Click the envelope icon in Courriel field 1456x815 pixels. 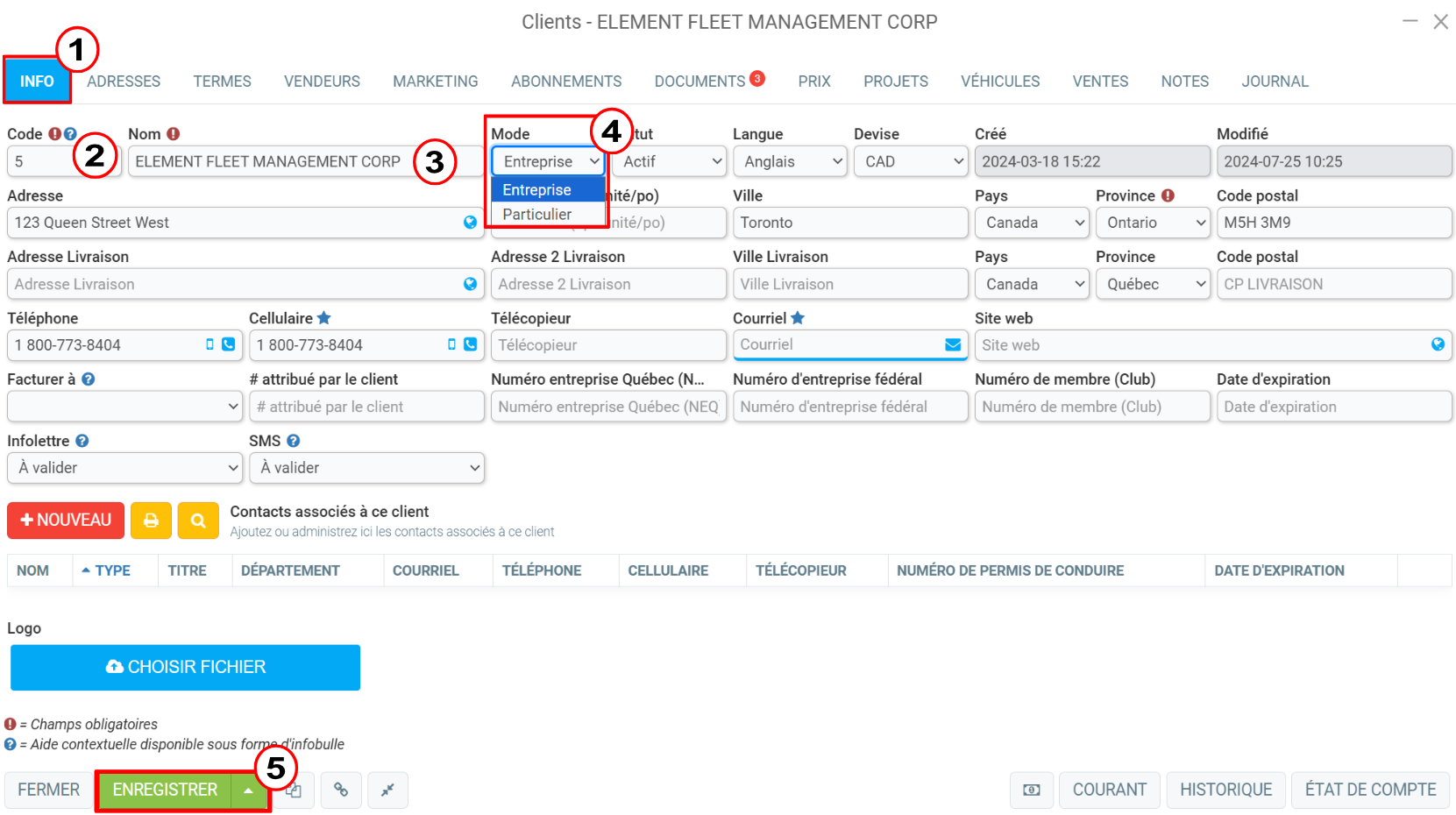[x=953, y=345]
